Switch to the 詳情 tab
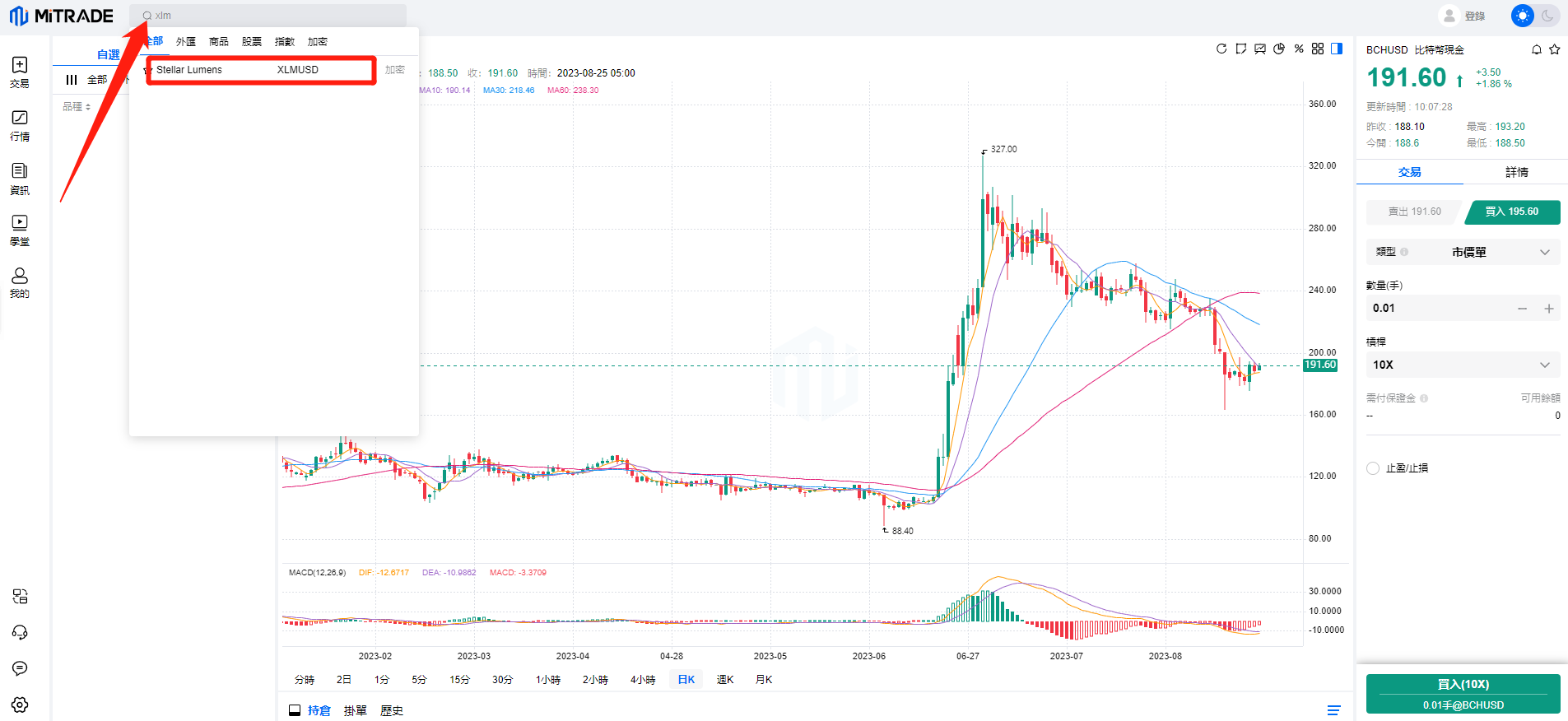The height and width of the screenshot is (721, 1568). [1516, 172]
